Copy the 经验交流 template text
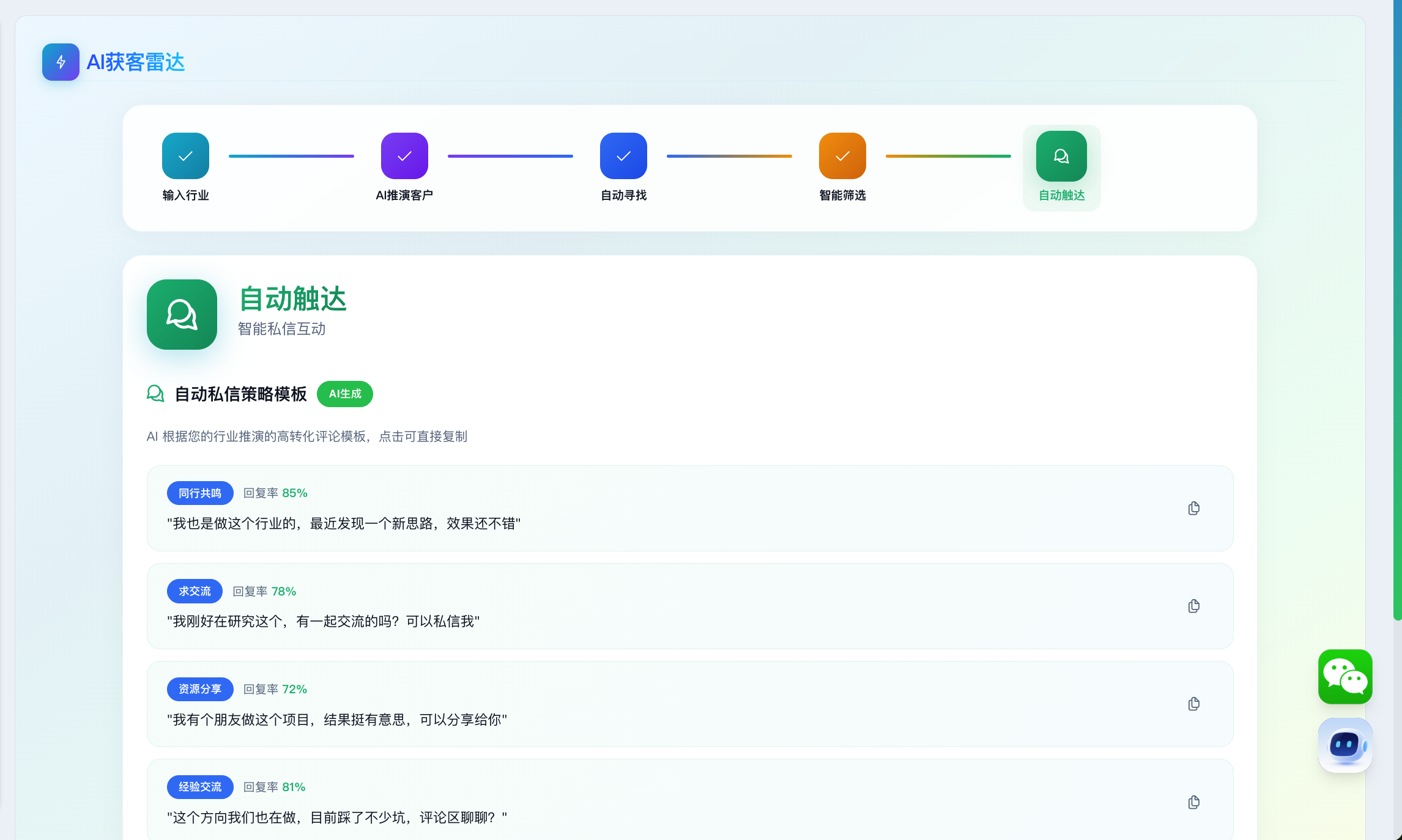The height and width of the screenshot is (840, 1402). (1193, 803)
